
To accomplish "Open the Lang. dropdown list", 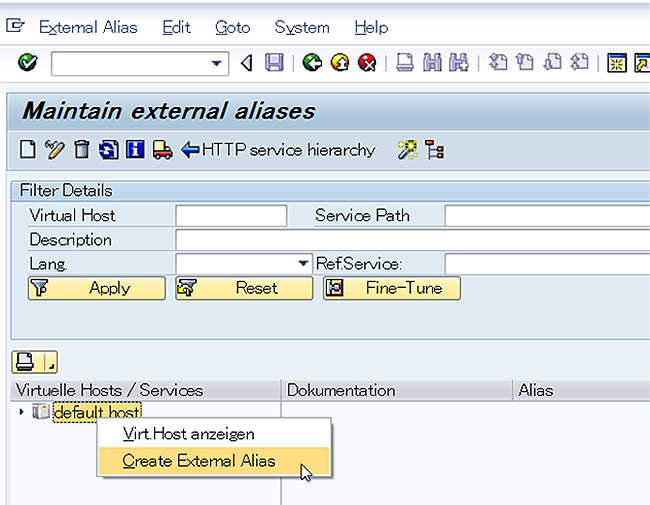I will 303,263.
